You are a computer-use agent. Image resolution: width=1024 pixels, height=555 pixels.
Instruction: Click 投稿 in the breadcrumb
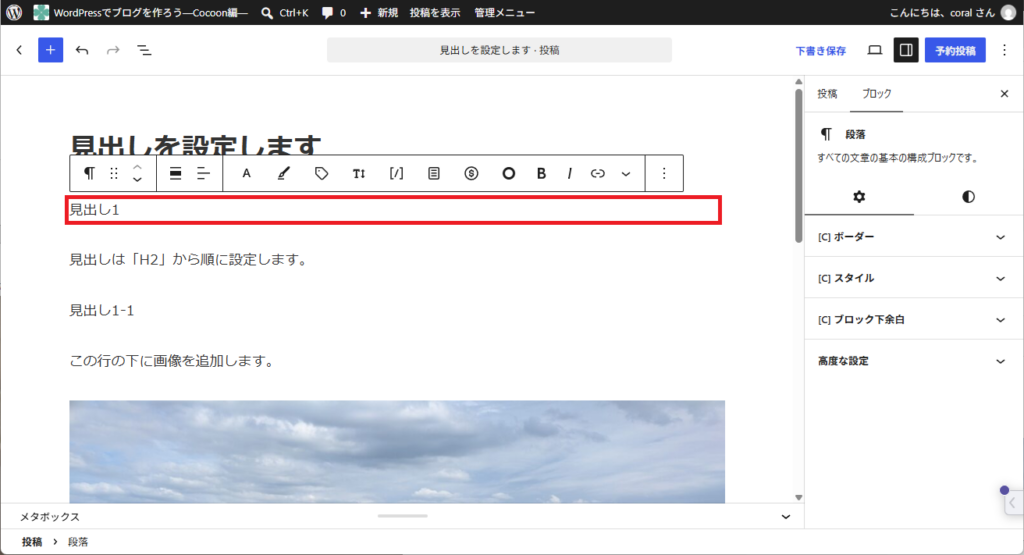pos(32,542)
